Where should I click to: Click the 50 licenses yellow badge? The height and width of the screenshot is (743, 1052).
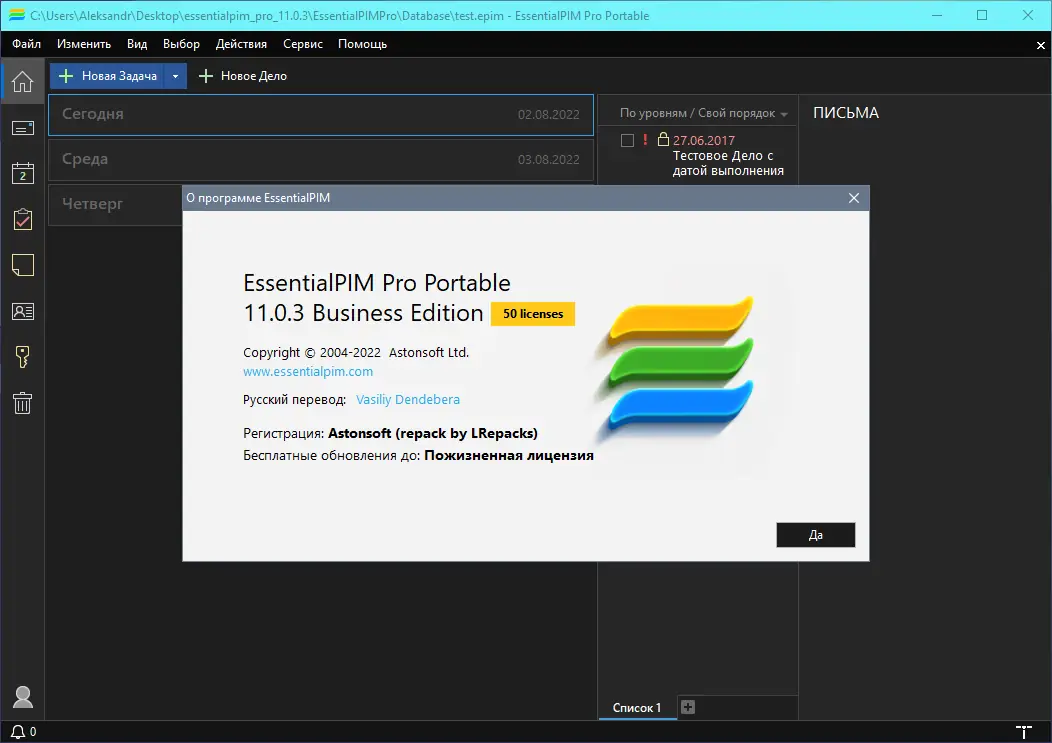click(533, 313)
